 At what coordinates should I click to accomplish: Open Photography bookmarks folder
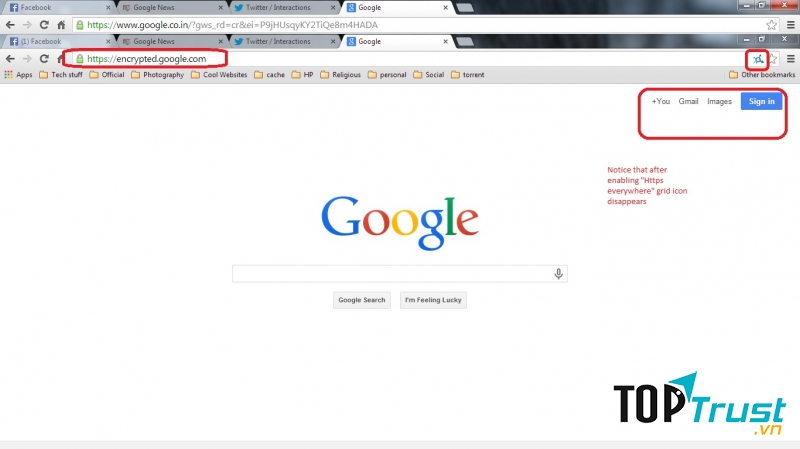point(158,74)
